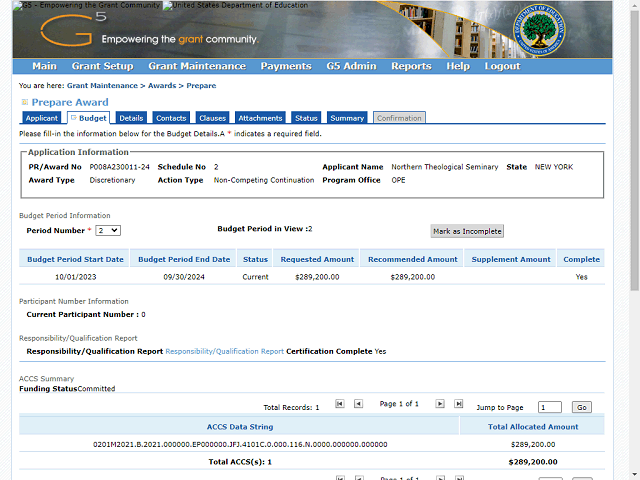
Task: Click the scrollbar down arrow
Action: (633, 473)
